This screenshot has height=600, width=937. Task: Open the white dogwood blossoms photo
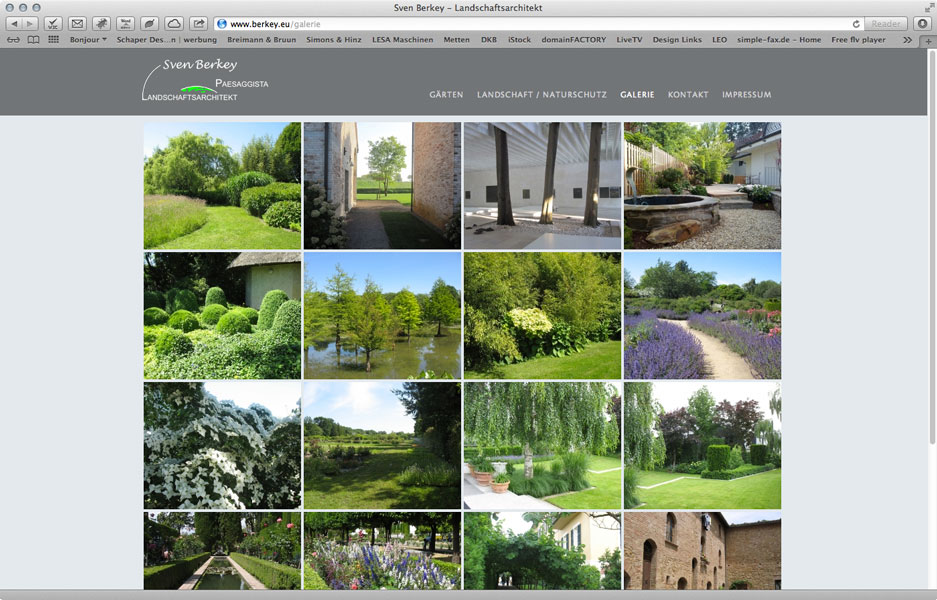coord(222,446)
